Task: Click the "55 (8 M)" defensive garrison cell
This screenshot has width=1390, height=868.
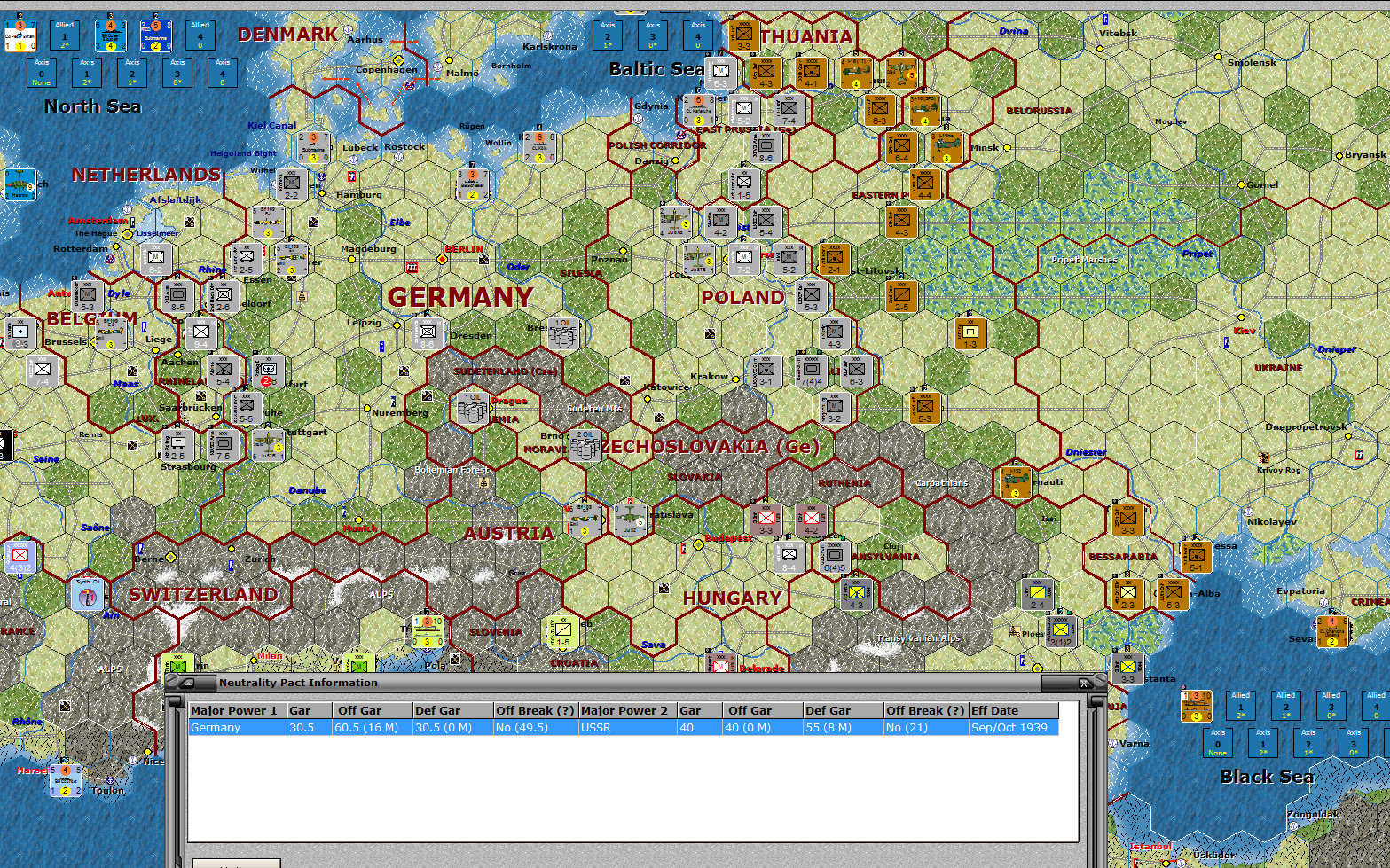Action: [844, 727]
